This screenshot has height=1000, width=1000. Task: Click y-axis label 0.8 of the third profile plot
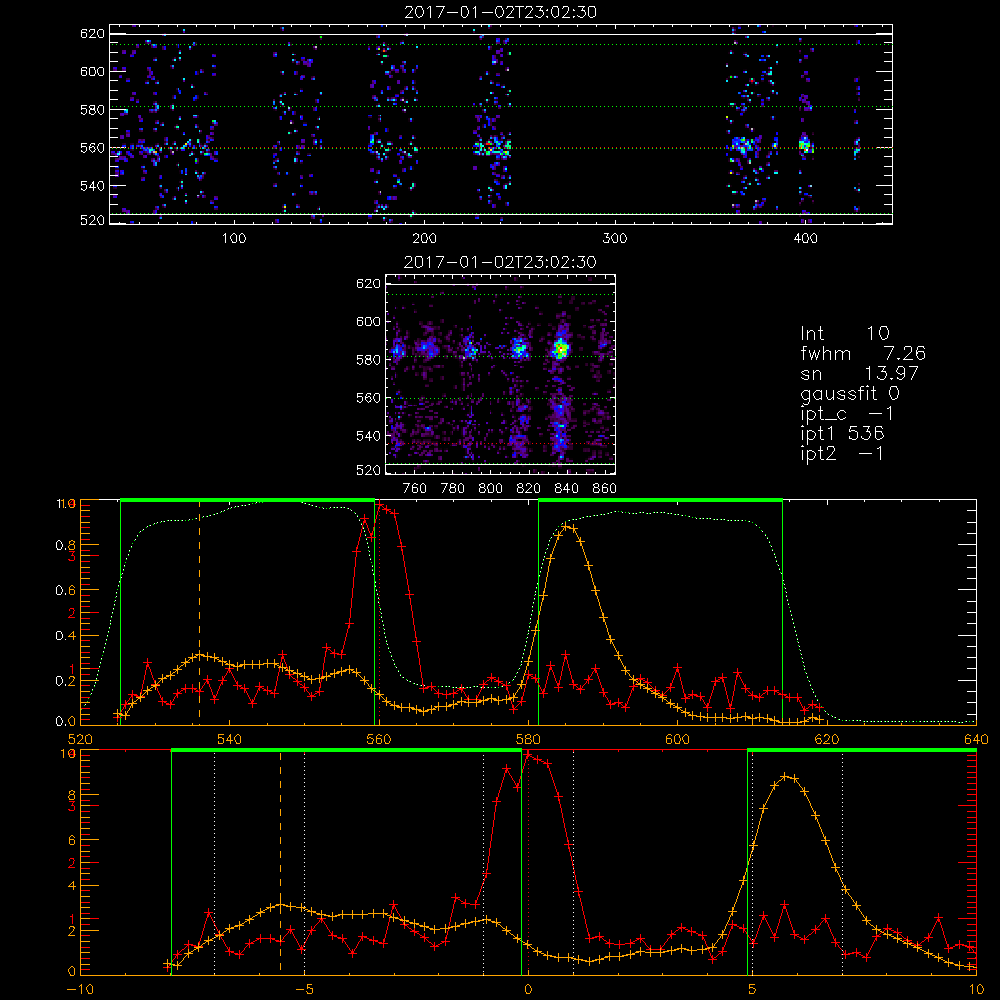[66, 546]
